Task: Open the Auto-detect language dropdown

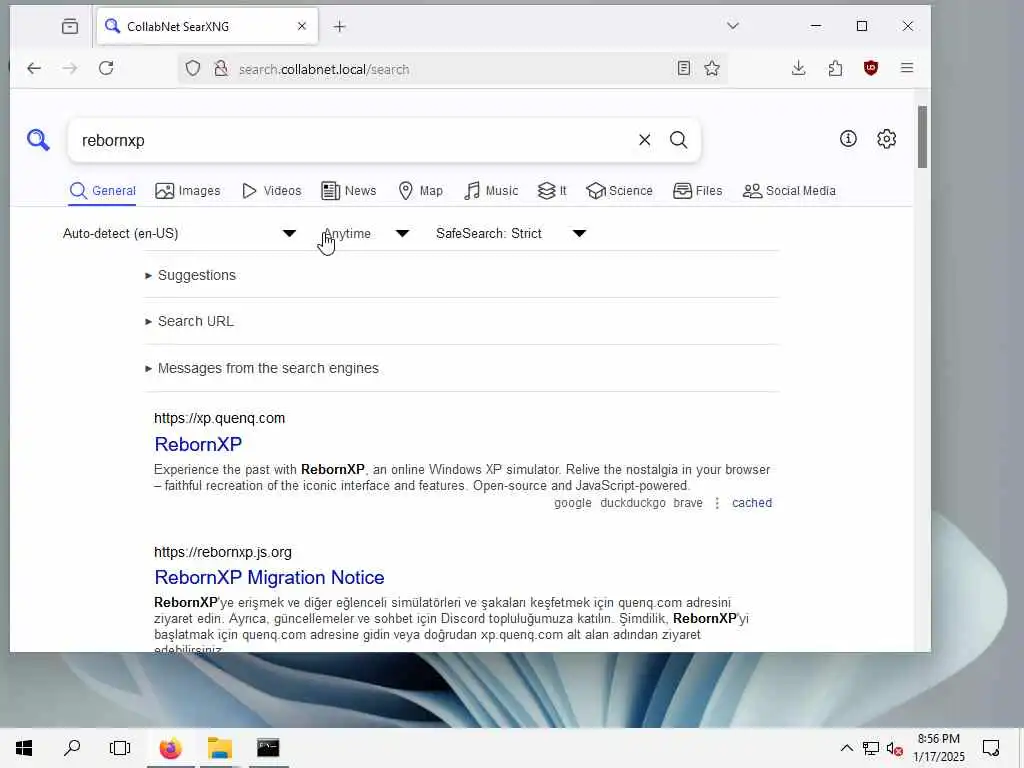Action: click(180, 233)
